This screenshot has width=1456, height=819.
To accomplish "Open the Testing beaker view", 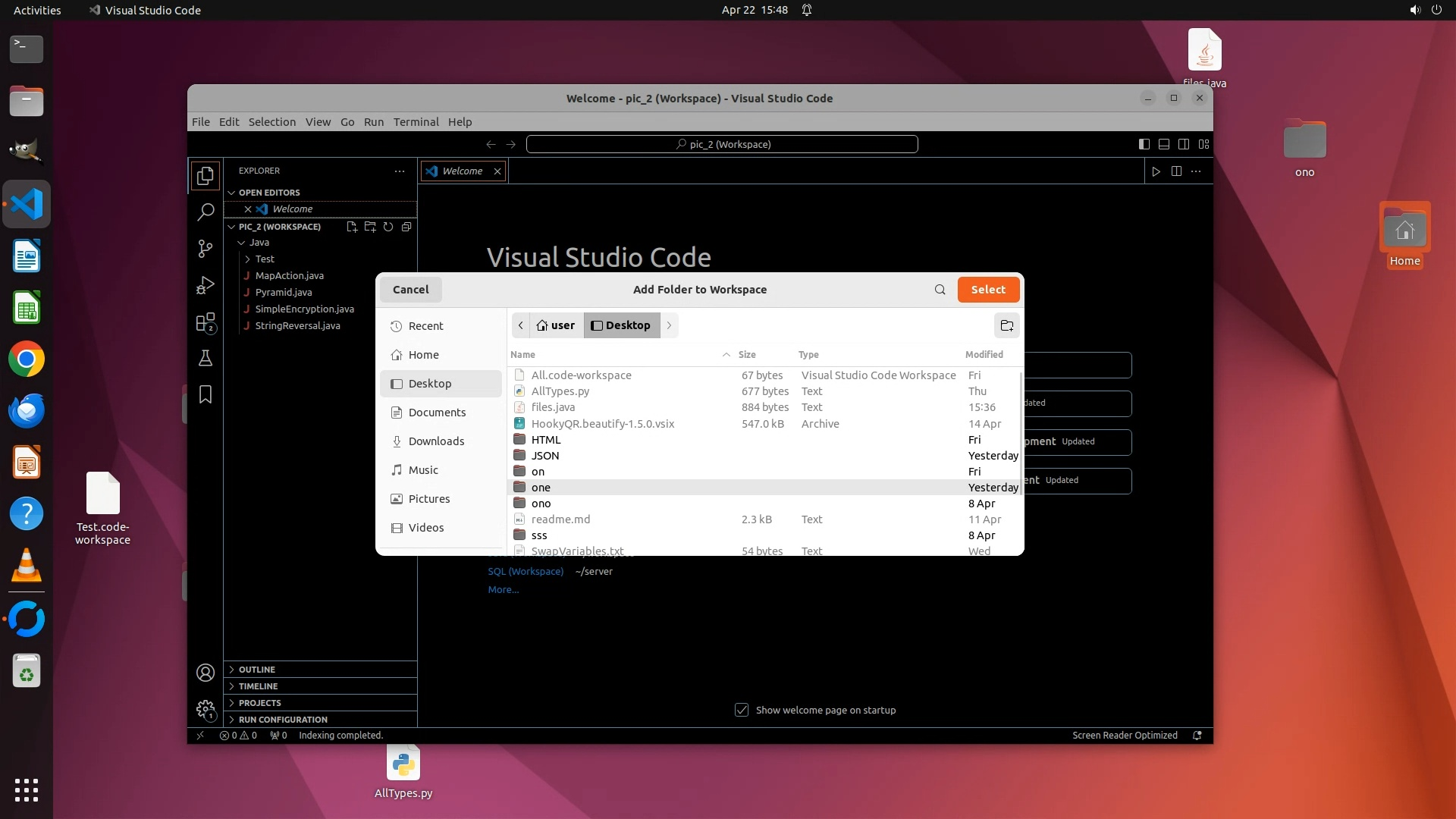I will (x=205, y=358).
